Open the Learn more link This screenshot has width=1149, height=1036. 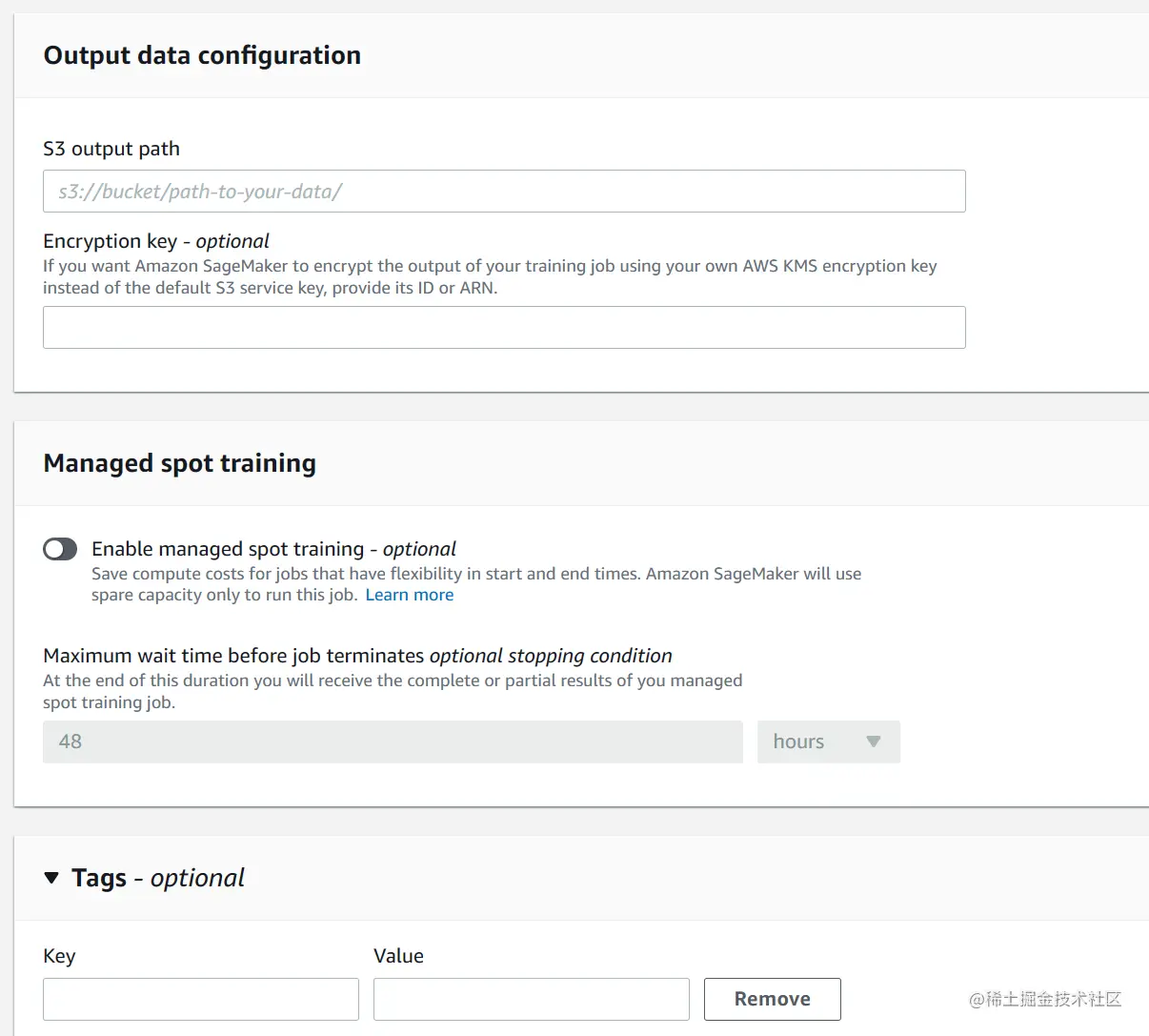(409, 595)
